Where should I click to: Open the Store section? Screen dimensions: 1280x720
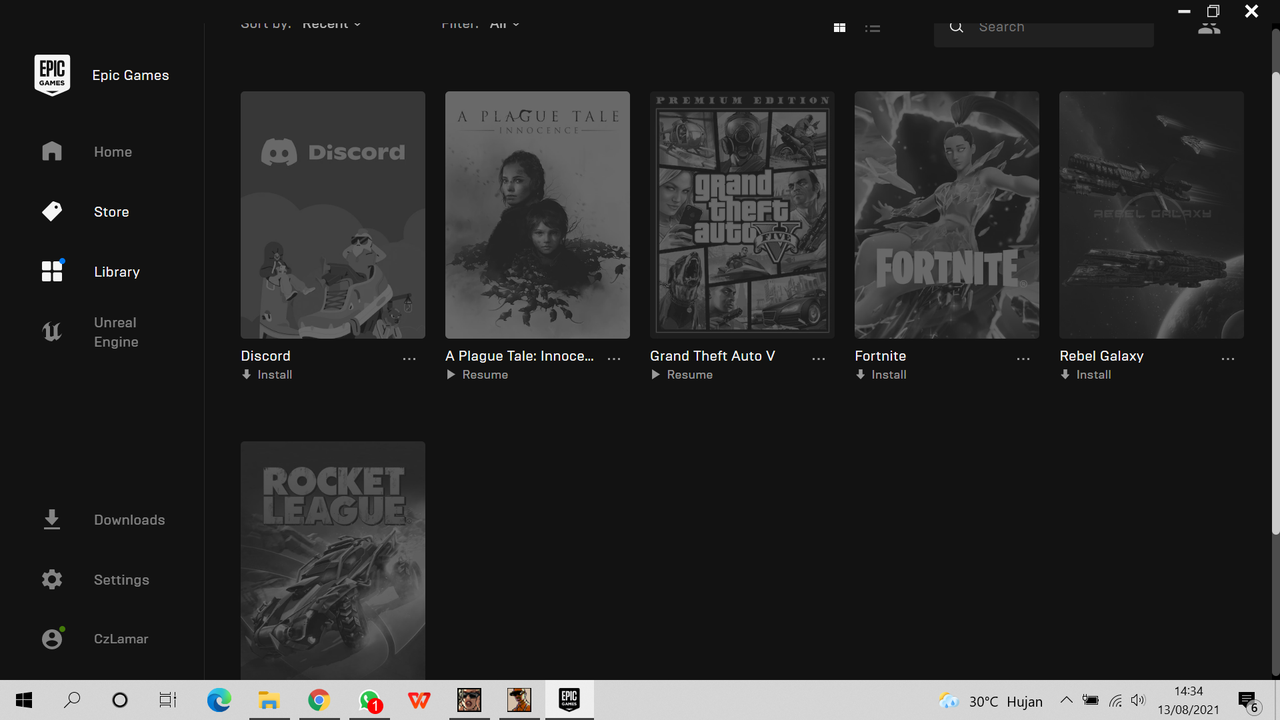111,212
